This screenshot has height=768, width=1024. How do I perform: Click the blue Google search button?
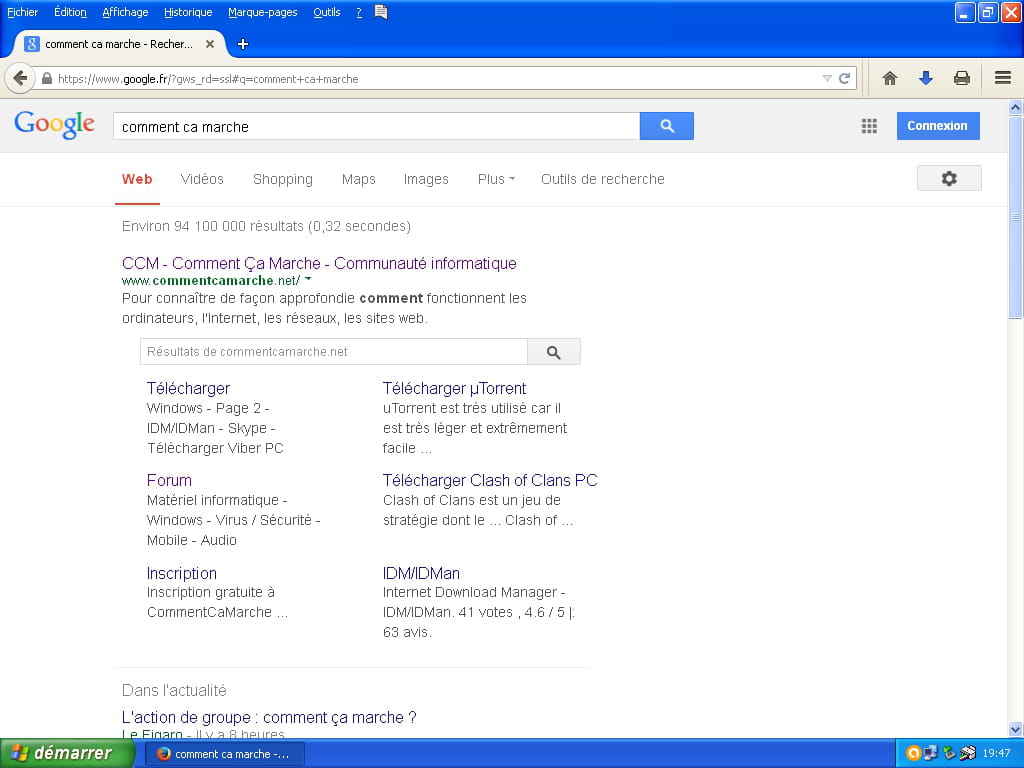tap(666, 126)
